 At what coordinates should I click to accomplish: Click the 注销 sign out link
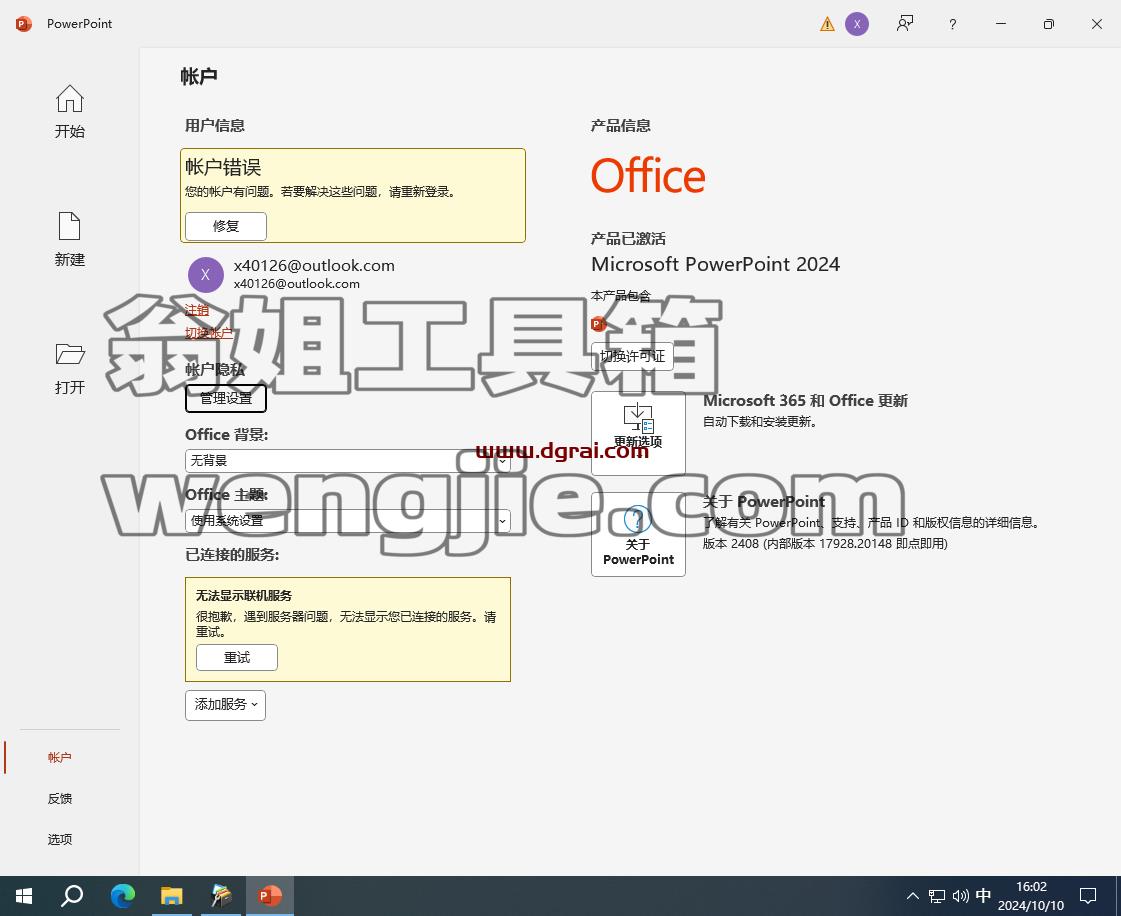click(197, 310)
